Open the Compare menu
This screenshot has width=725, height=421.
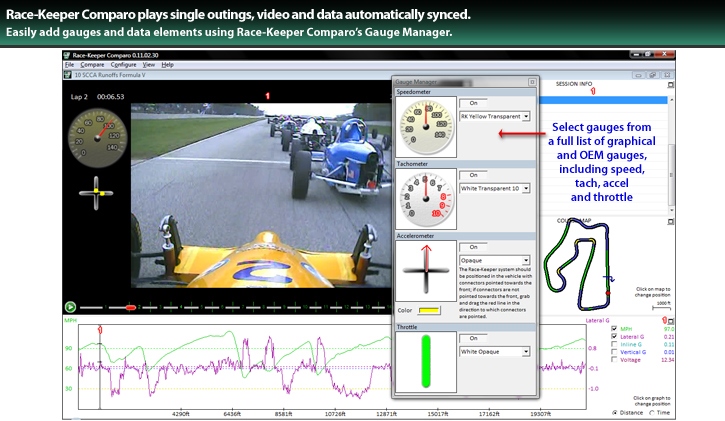[91, 64]
